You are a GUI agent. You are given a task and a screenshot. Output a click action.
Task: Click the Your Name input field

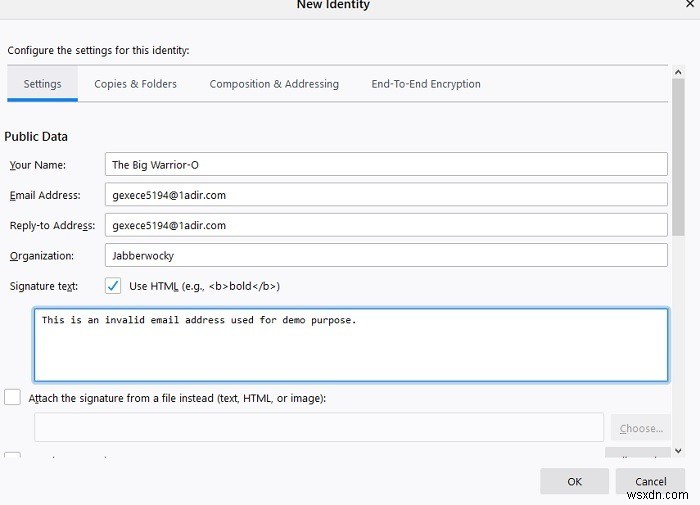[x=386, y=164]
